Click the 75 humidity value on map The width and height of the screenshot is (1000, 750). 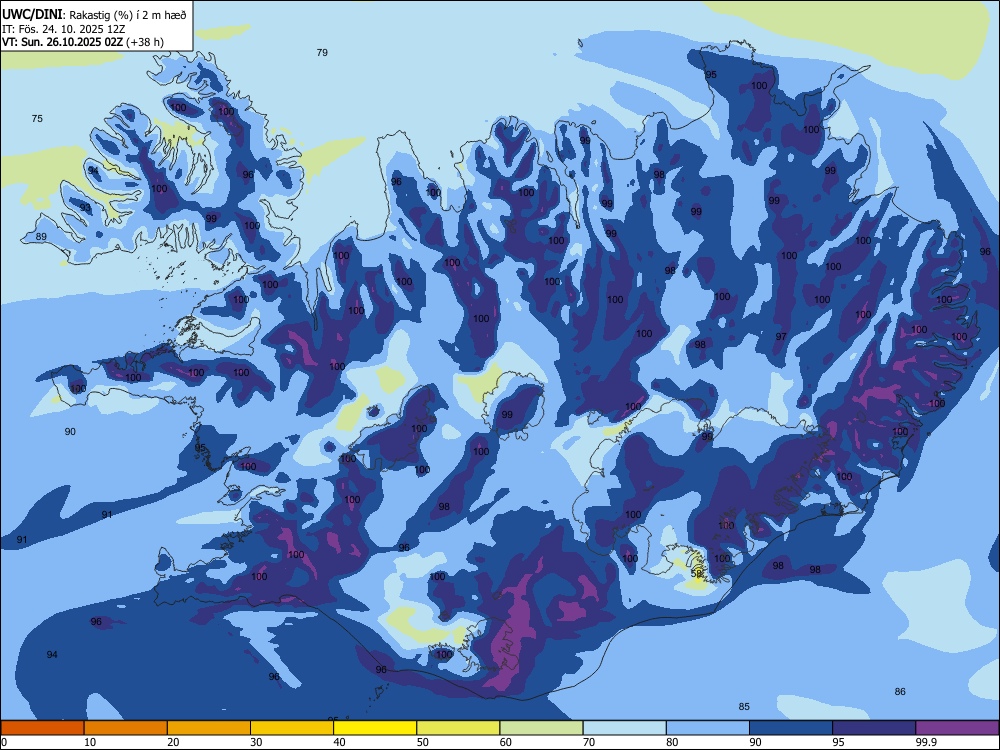click(x=37, y=119)
